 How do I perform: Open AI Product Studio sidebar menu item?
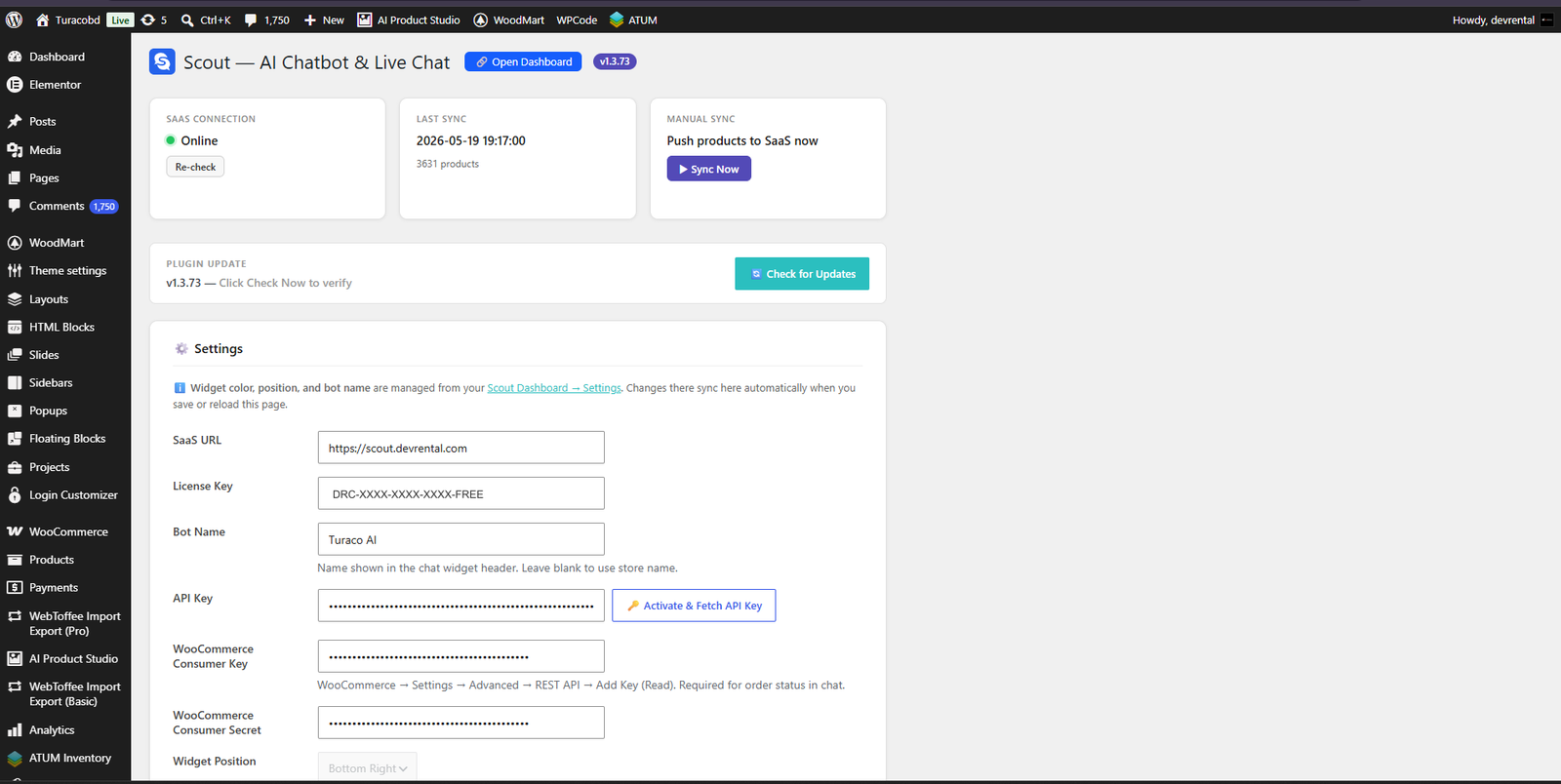point(65,659)
